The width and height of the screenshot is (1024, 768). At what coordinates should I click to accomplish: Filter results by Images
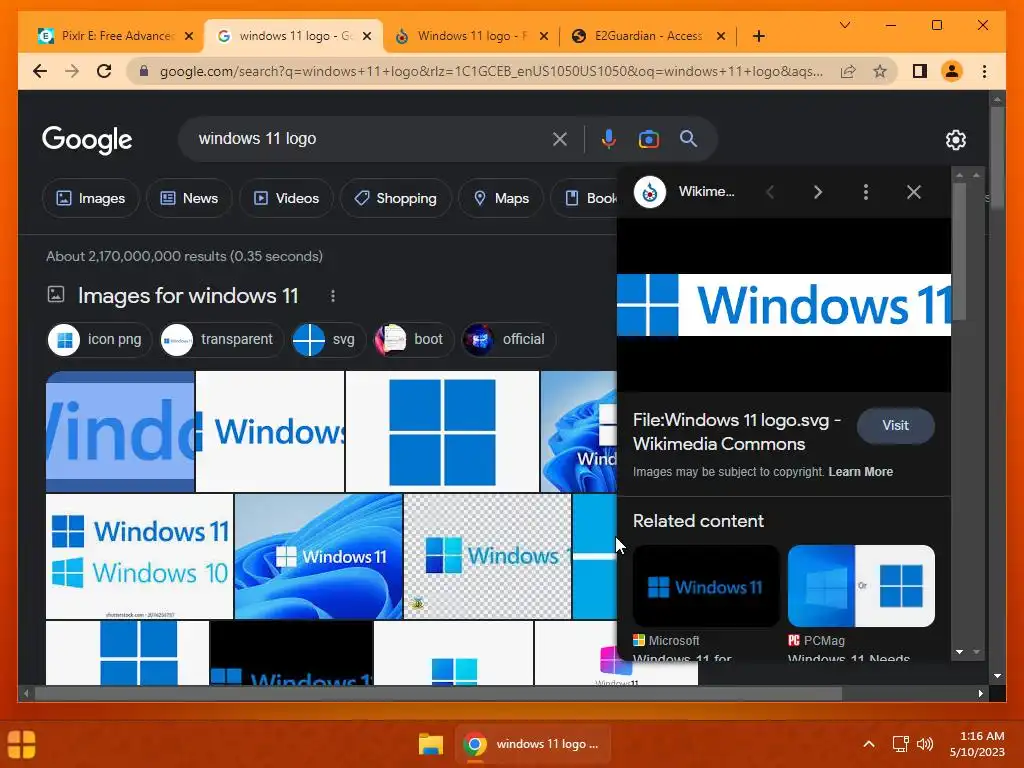pos(91,198)
